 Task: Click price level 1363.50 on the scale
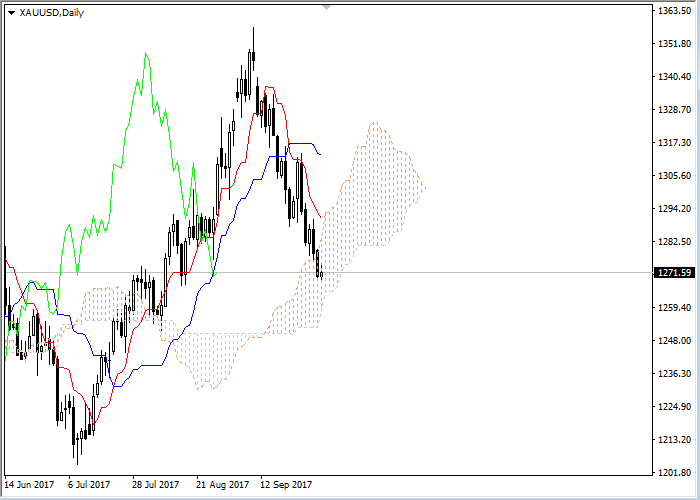click(675, 11)
